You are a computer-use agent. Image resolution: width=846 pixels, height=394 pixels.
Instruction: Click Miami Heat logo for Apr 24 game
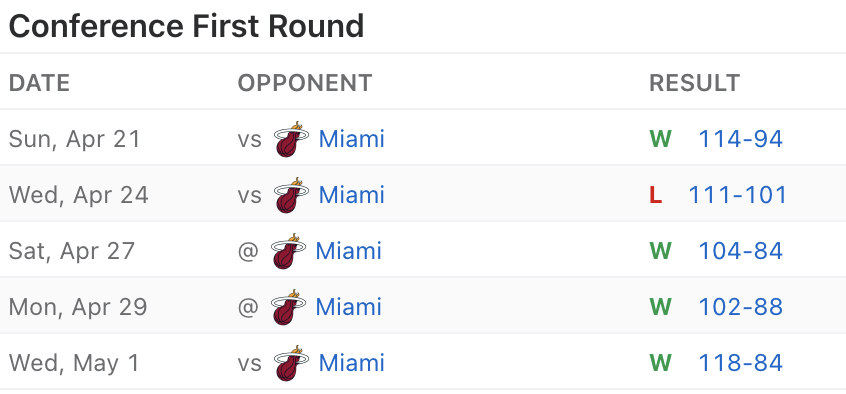291,195
